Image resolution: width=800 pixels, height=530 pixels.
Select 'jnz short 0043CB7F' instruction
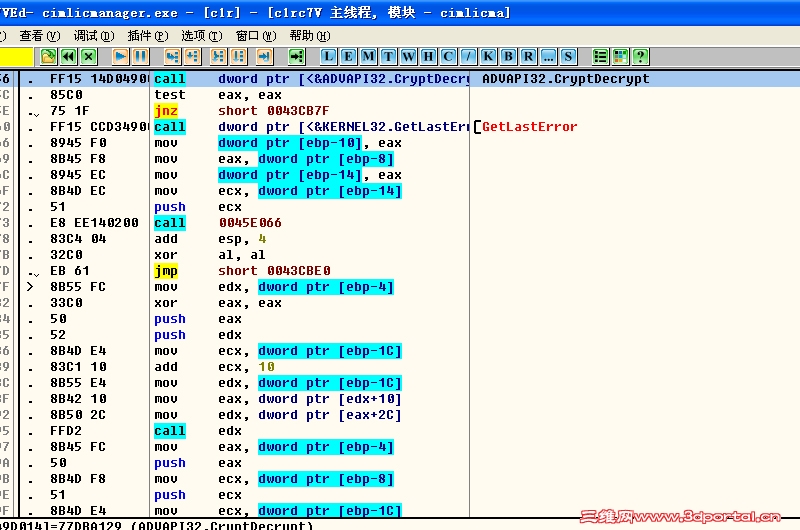click(242, 111)
